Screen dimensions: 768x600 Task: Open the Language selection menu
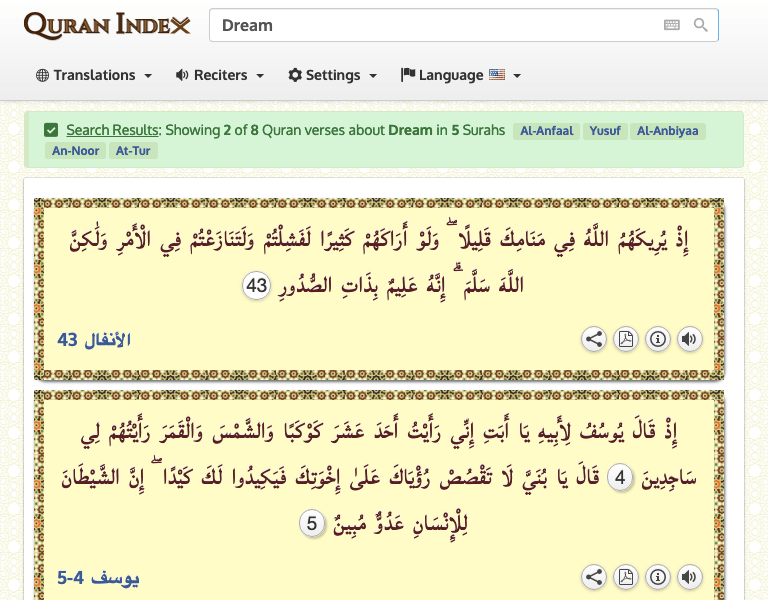pos(461,75)
